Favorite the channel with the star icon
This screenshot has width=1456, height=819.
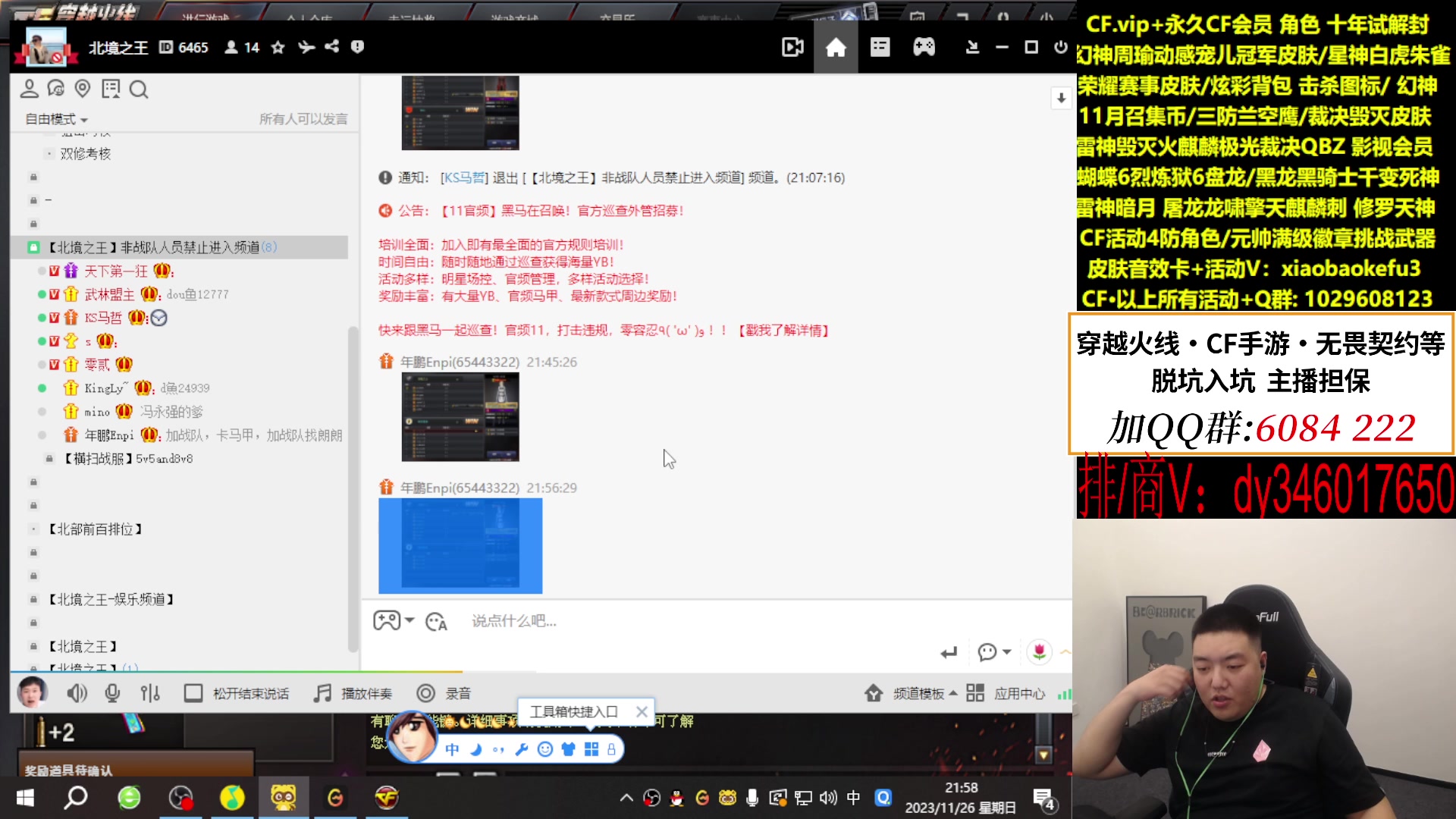click(278, 47)
